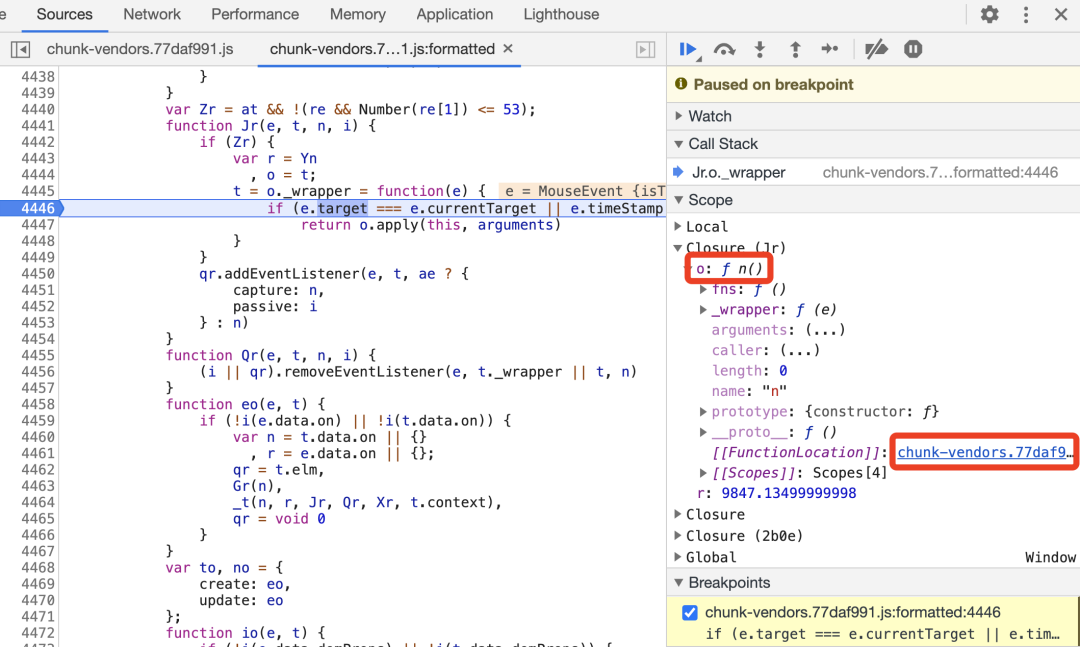Image resolution: width=1080 pixels, height=647 pixels.
Task: Toggle the debugger sidebar
Action: click(645, 49)
